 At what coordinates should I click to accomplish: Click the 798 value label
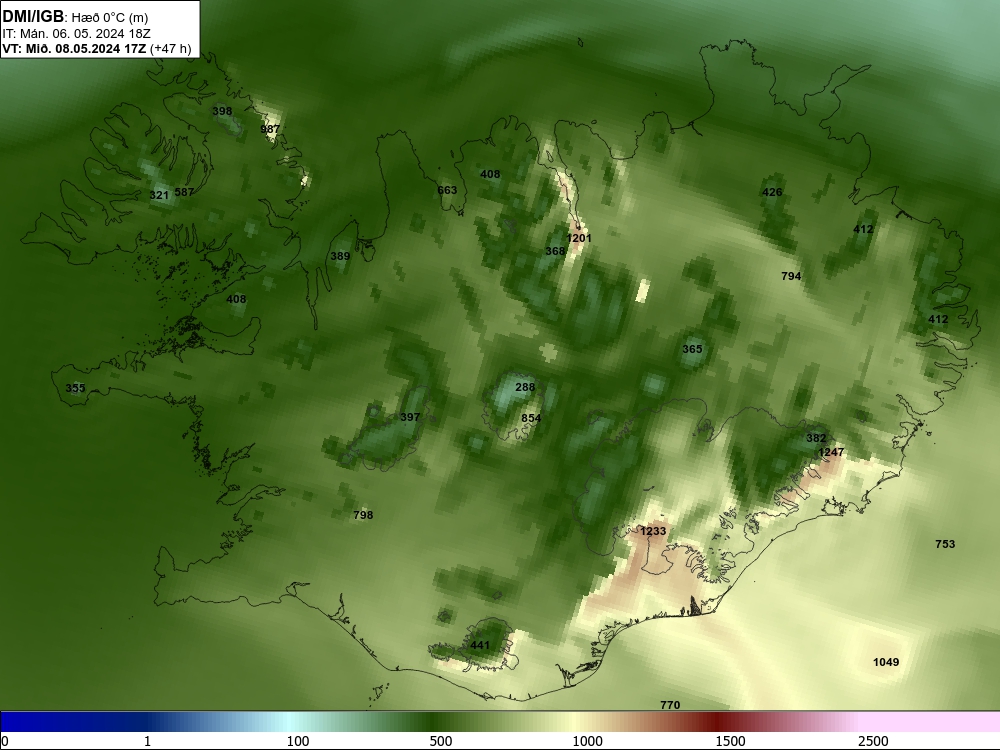coord(363,515)
